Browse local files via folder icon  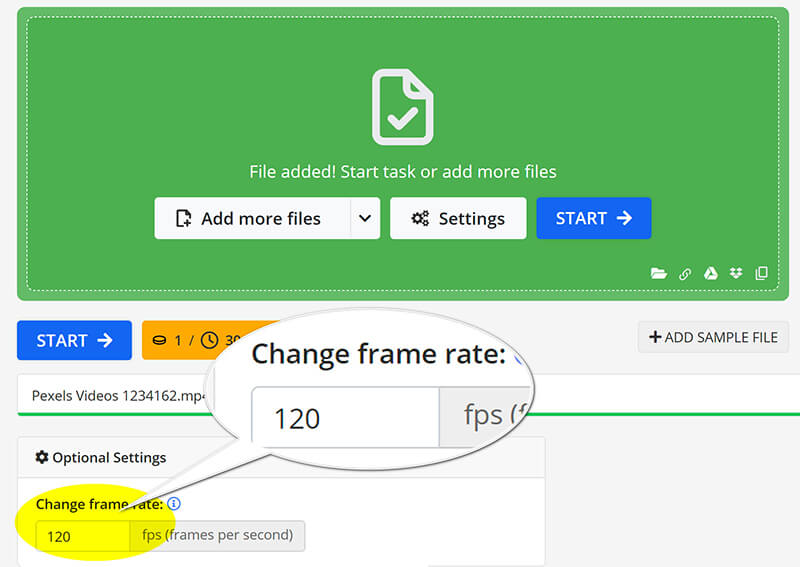(x=659, y=274)
